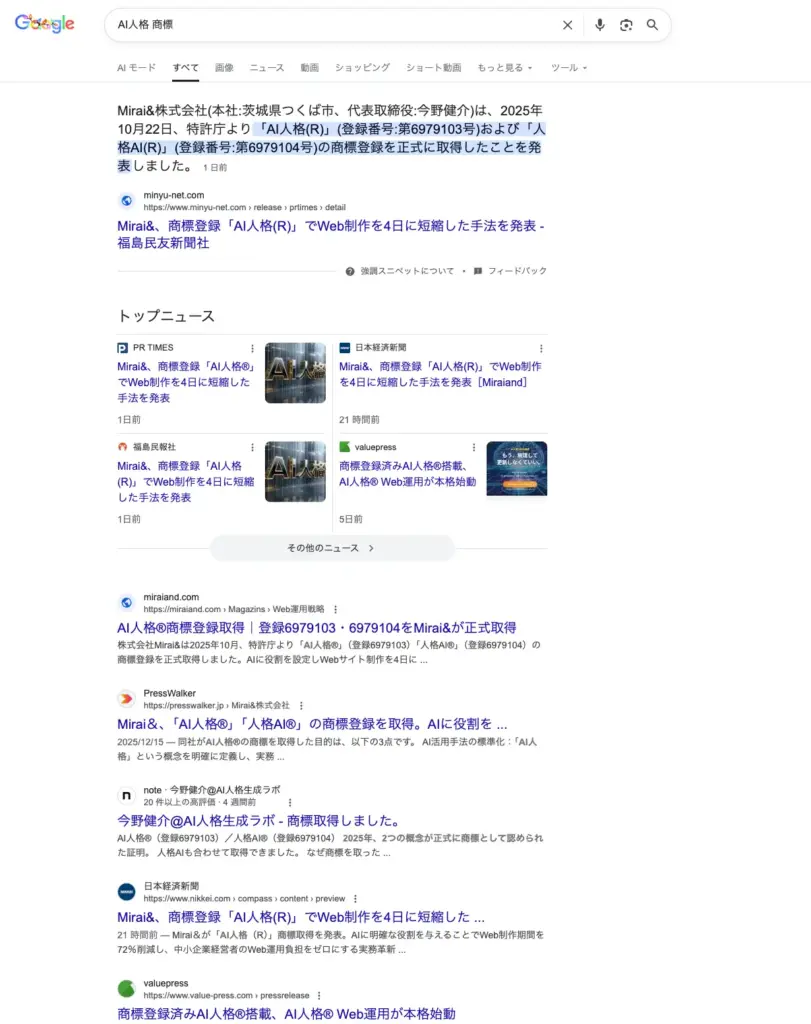Click the magnifying glass search icon
Image resolution: width=811 pixels, height=1024 pixels.
pyautogui.click(x=653, y=25)
